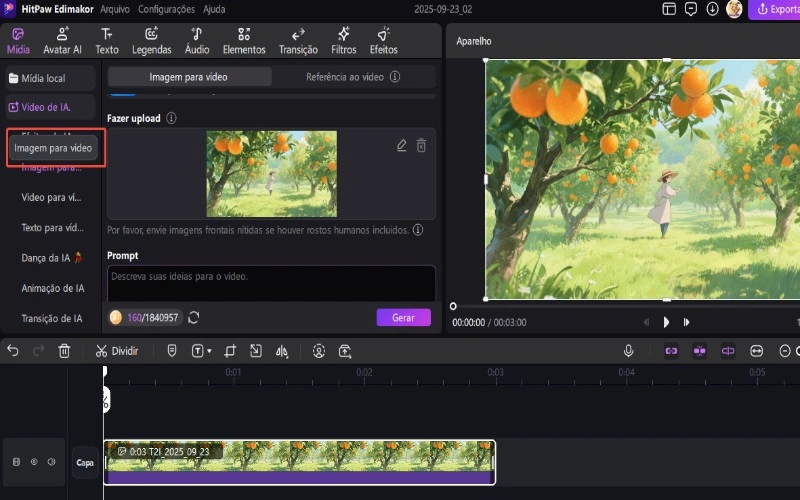Toggle the track lock icon
The image size is (800, 500).
coord(15,462)
